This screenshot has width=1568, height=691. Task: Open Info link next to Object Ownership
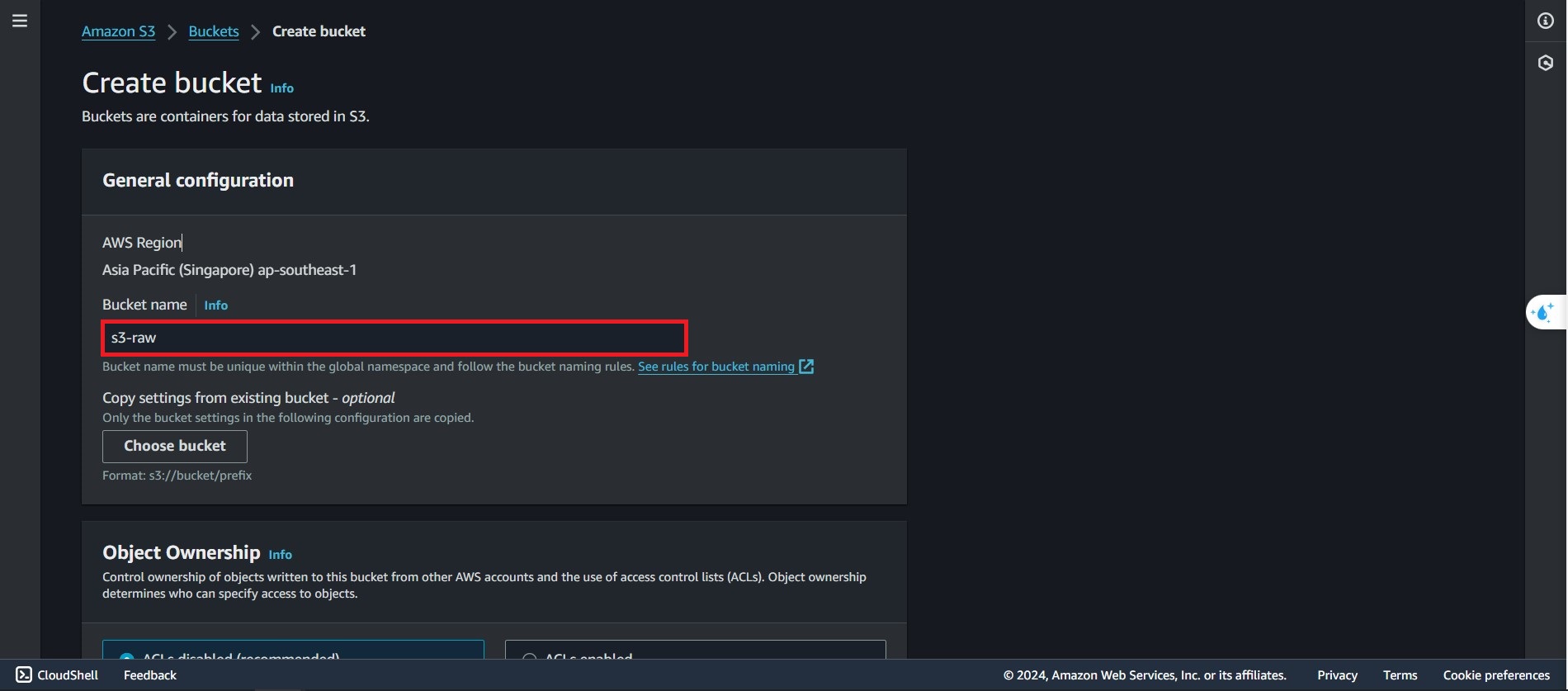coord(281,555)
